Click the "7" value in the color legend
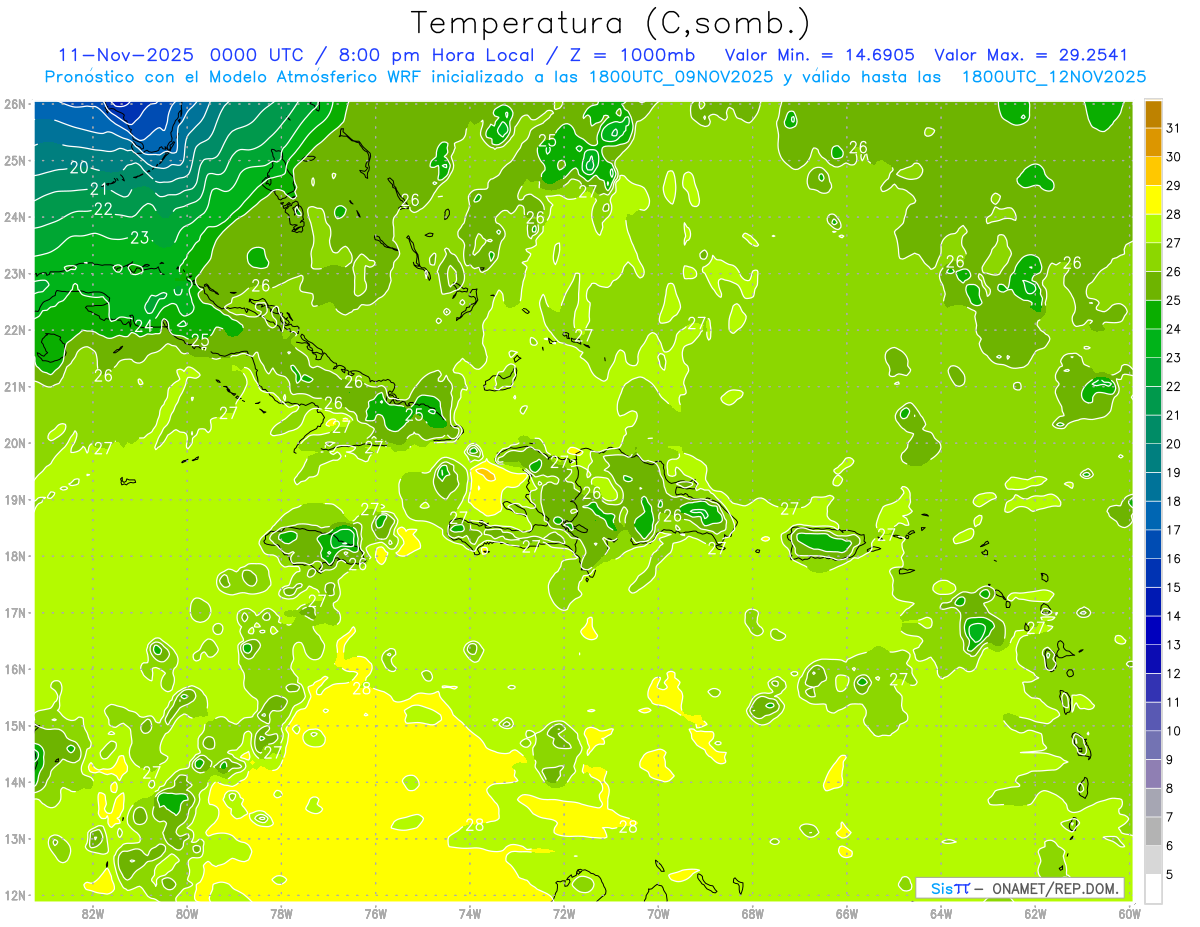 1170,817
